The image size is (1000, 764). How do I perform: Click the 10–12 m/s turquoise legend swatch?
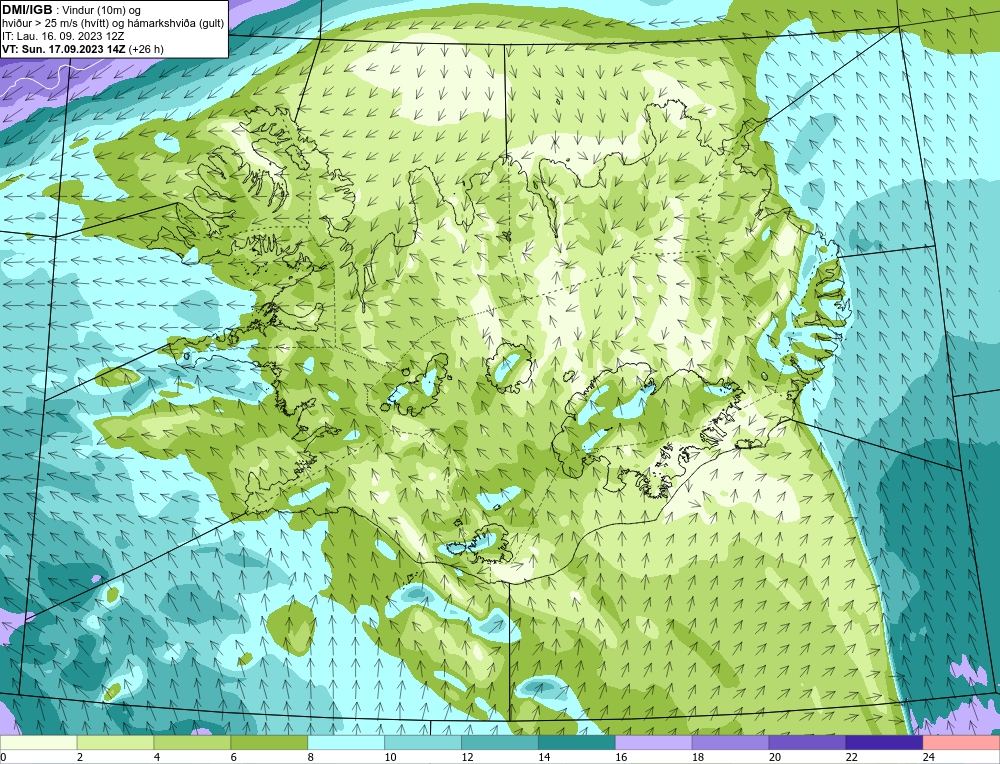coord(423,743)
